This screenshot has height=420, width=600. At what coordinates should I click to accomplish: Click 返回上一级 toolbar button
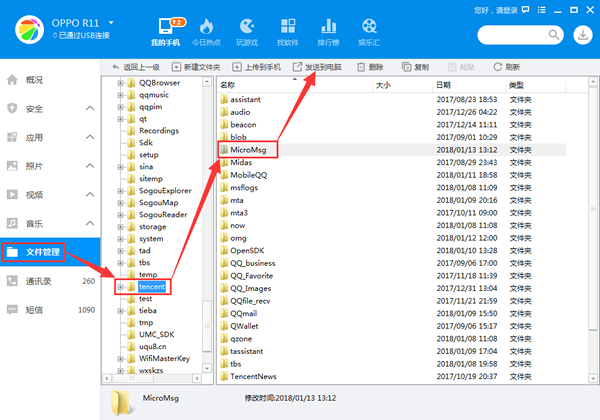pyautogui.click(x=135, y=67)
